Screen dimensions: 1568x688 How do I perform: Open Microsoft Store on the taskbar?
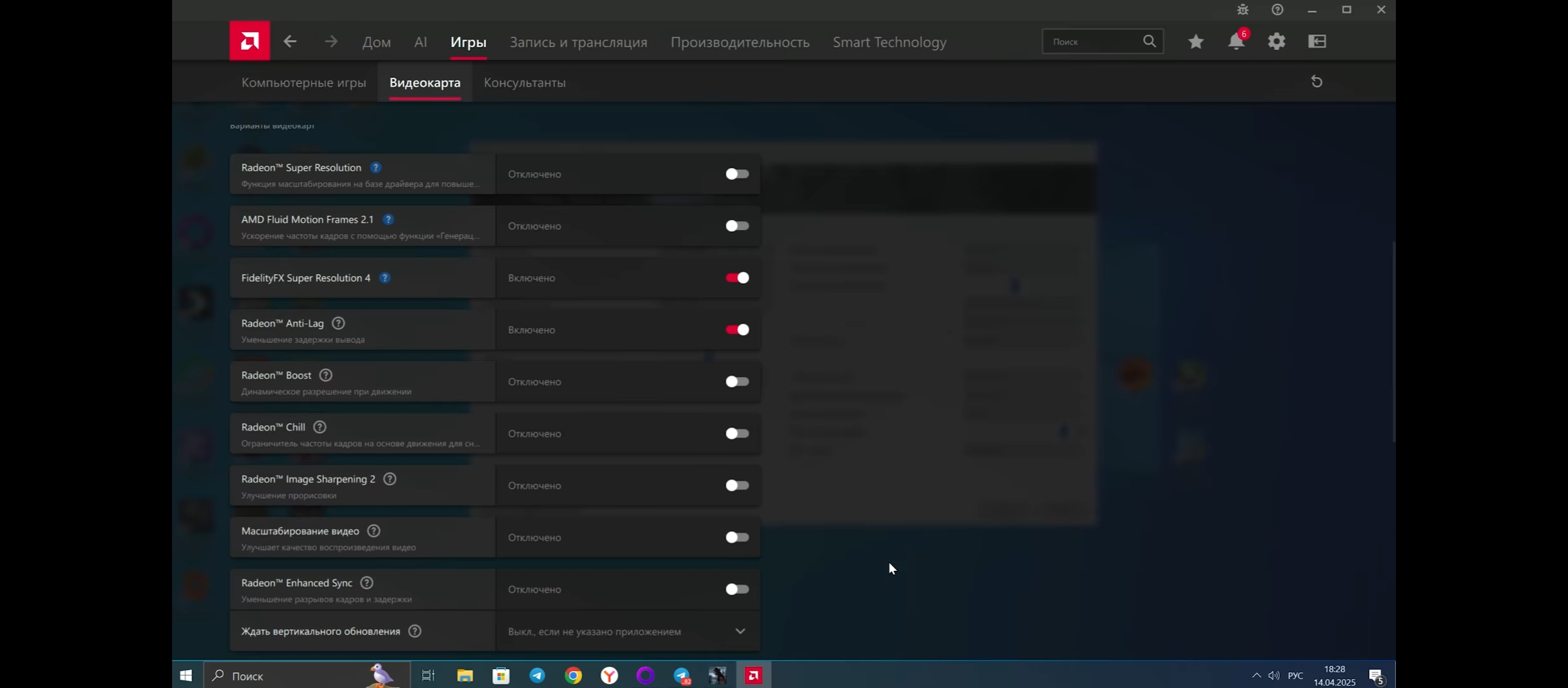(x=501, y=675)
